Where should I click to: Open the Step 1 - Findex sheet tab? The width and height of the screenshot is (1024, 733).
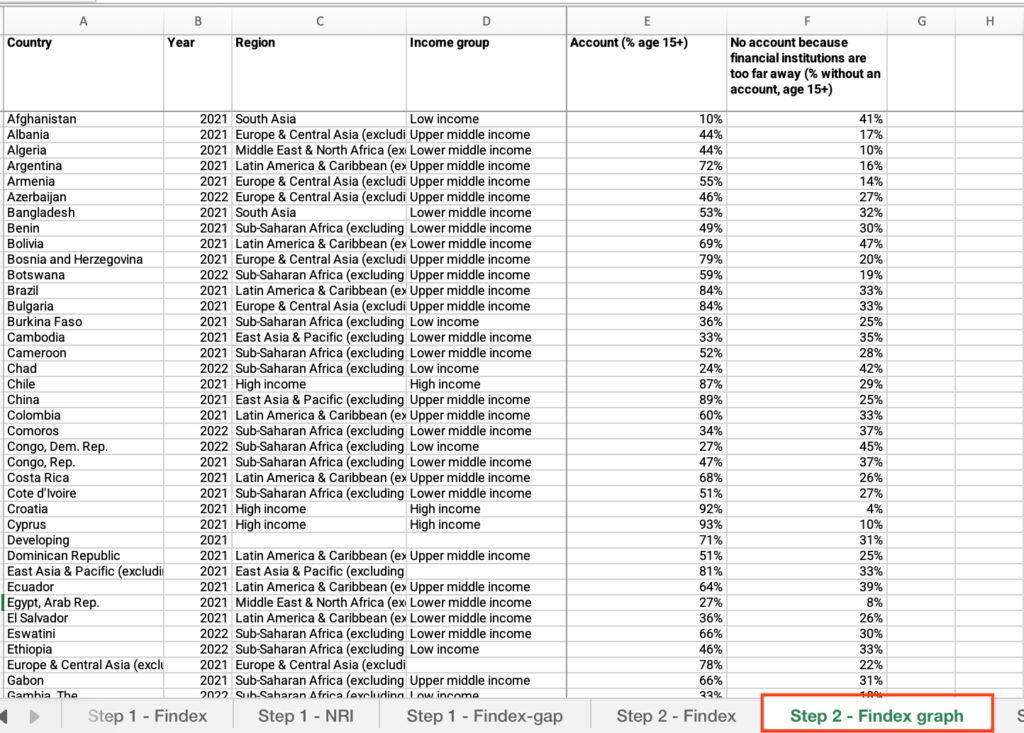coord(148,716)
